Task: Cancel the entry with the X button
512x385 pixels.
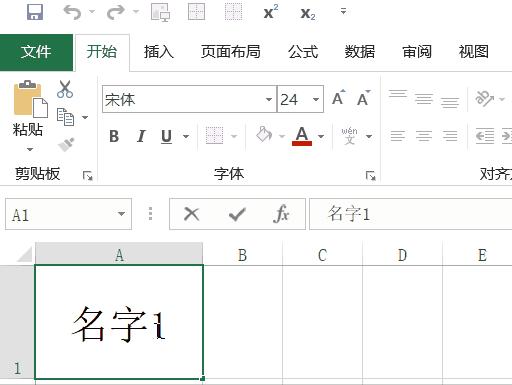Action: (192, 214)
